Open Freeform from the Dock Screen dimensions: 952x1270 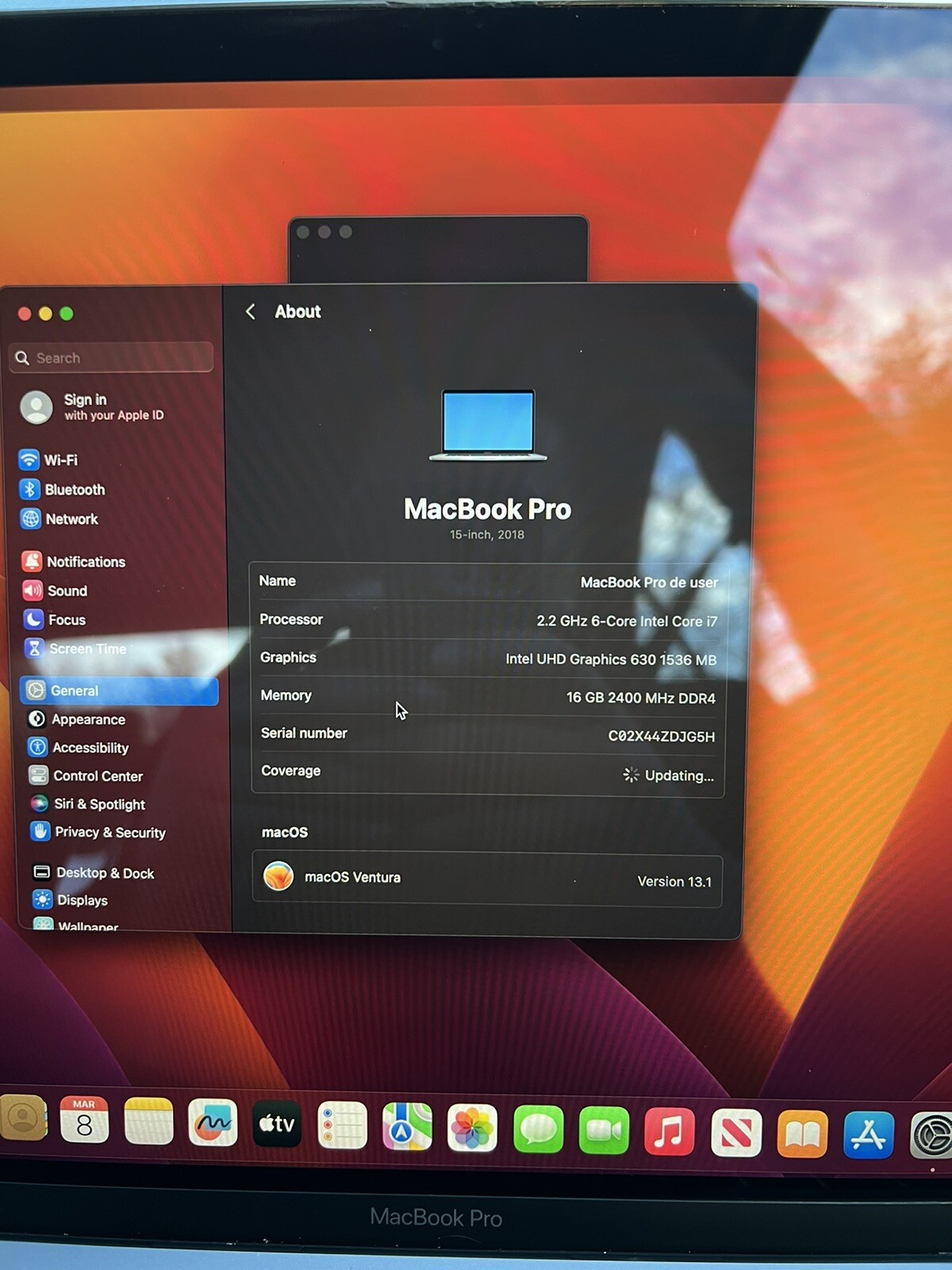[213, 1123]
